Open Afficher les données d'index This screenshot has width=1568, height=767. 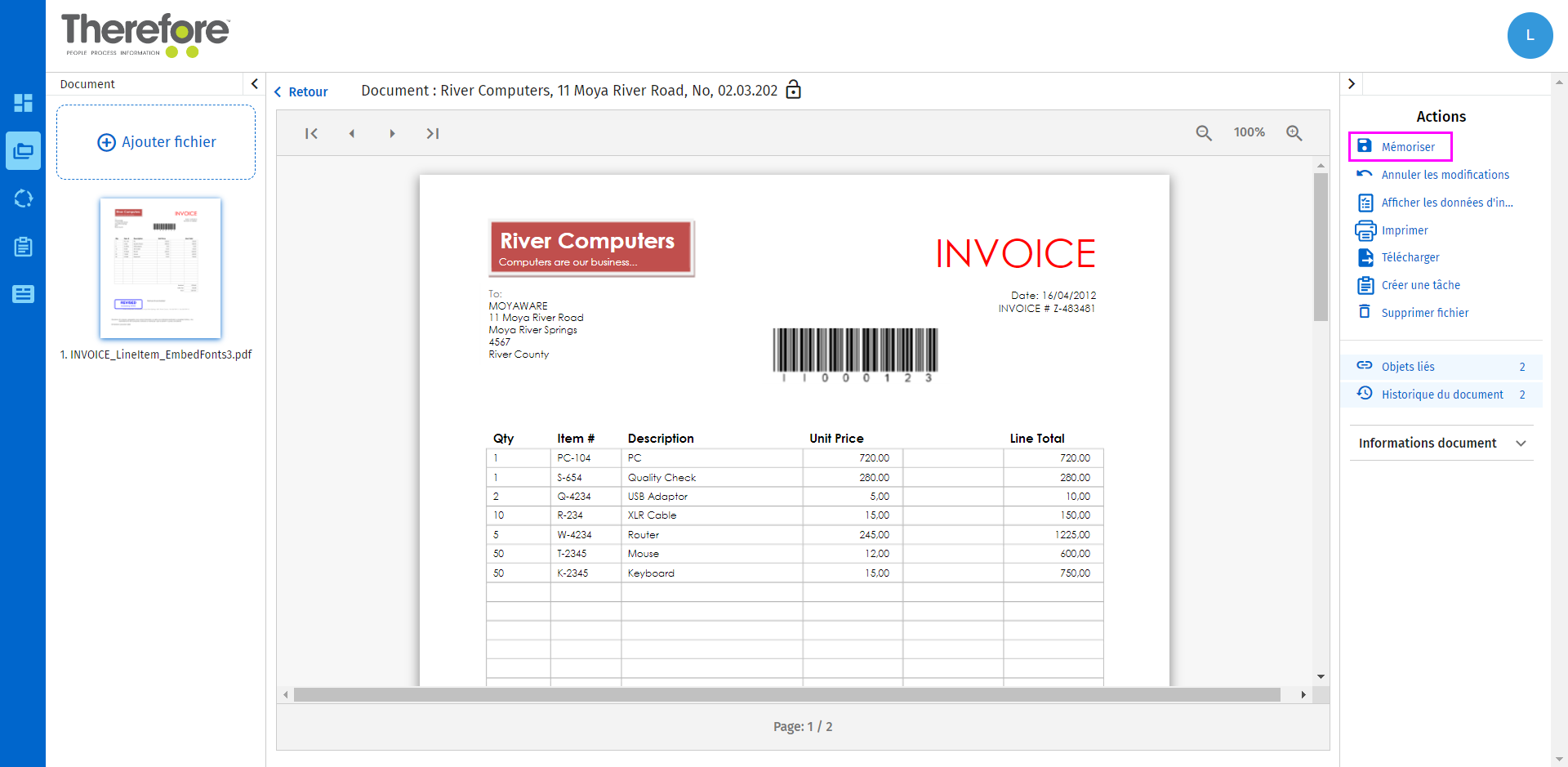(x=1446, y=203)
